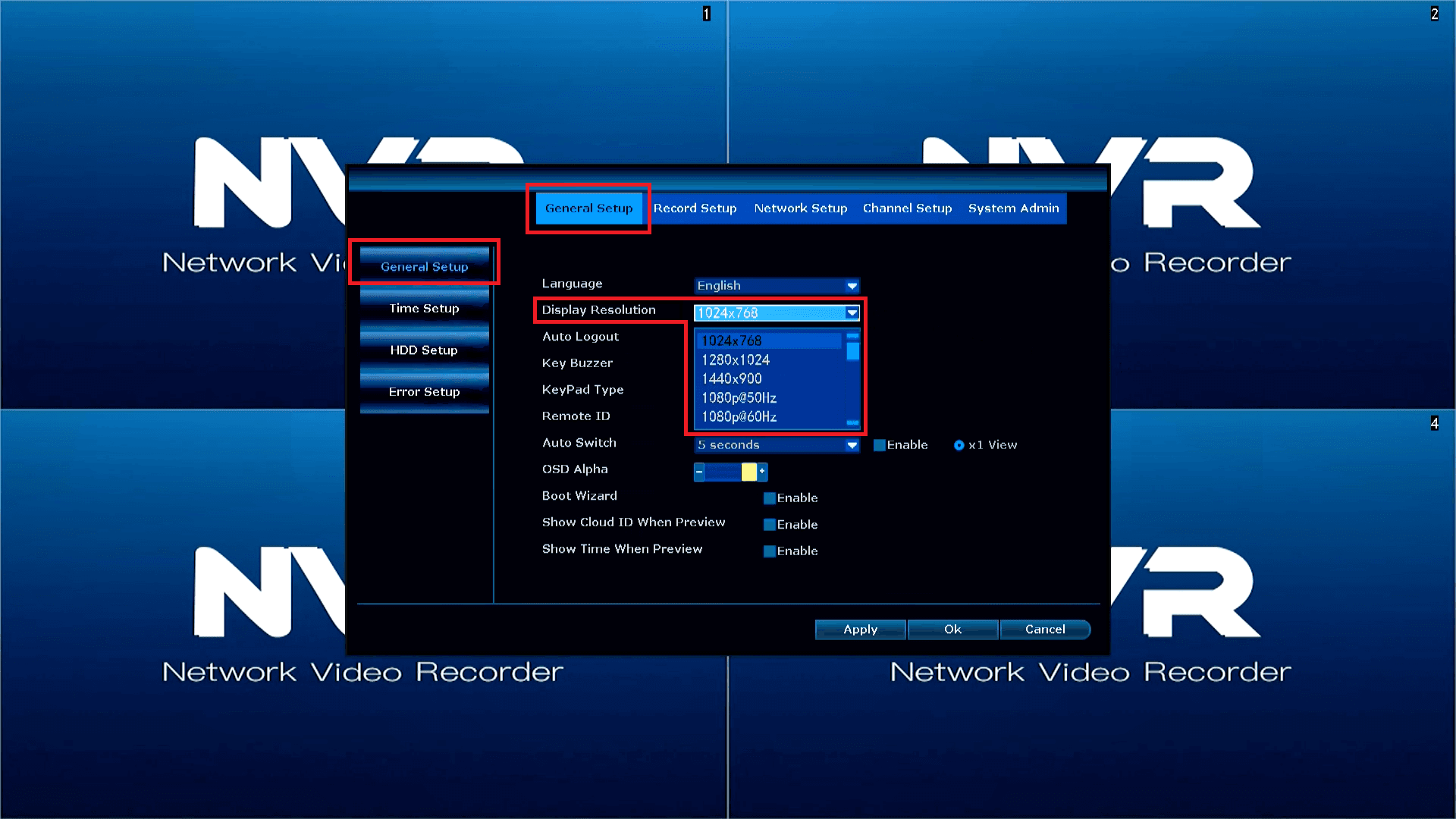1456x819 pixels.
Task: Choose 1440x900 in the resolution list
Action: (x=768, y=378)
